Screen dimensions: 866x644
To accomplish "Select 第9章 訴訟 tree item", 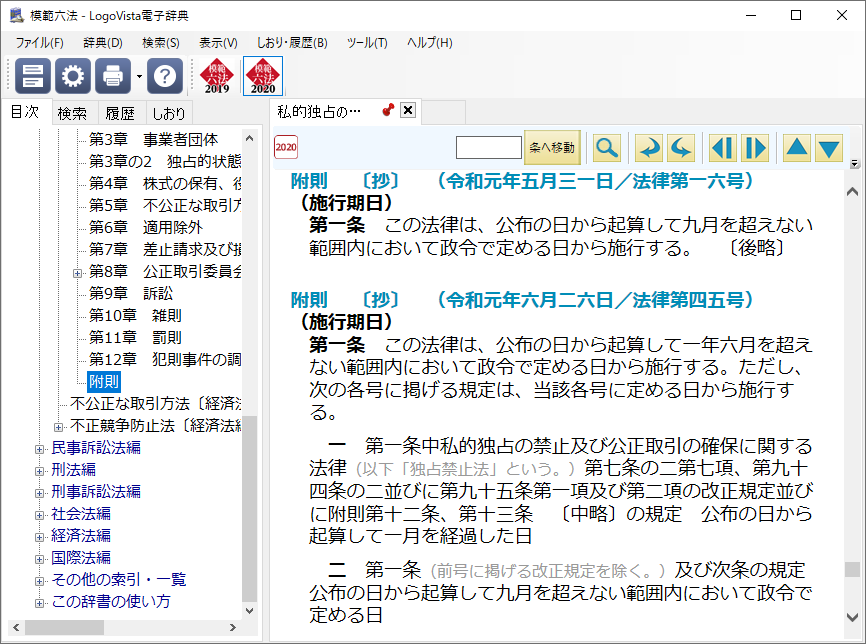I will click(131, 293).
